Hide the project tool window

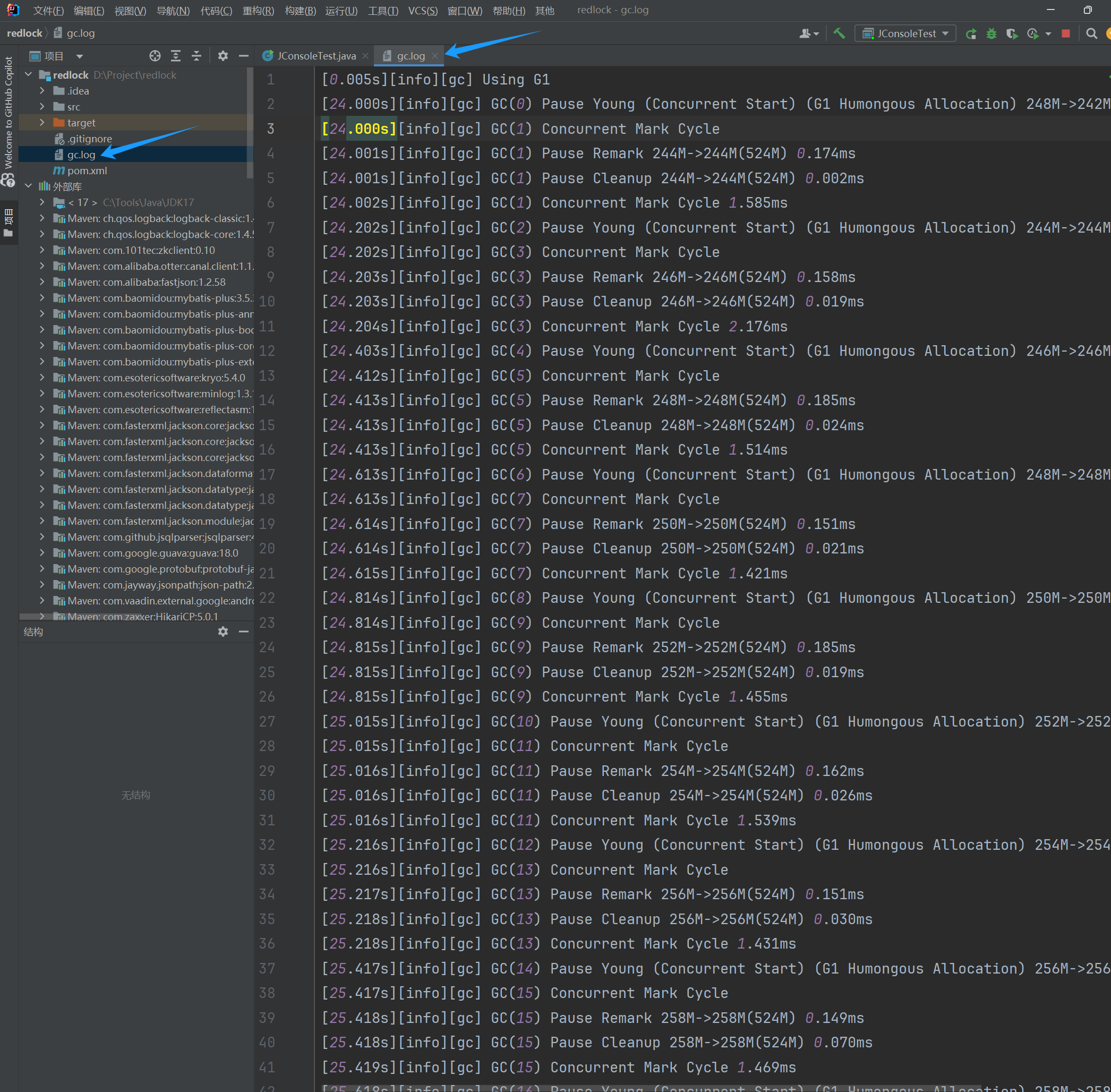[244, 56]
